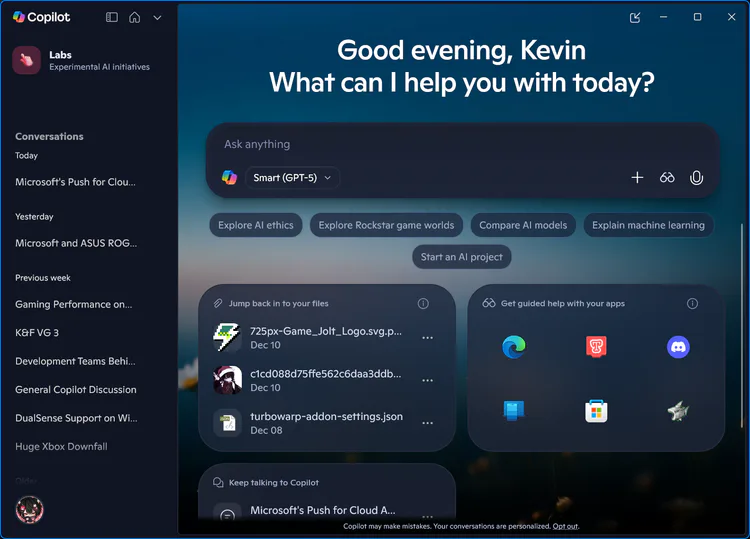750x539 pixels.
Task: Open Gaming Performance on... conversation
Action: coord(74,305)
